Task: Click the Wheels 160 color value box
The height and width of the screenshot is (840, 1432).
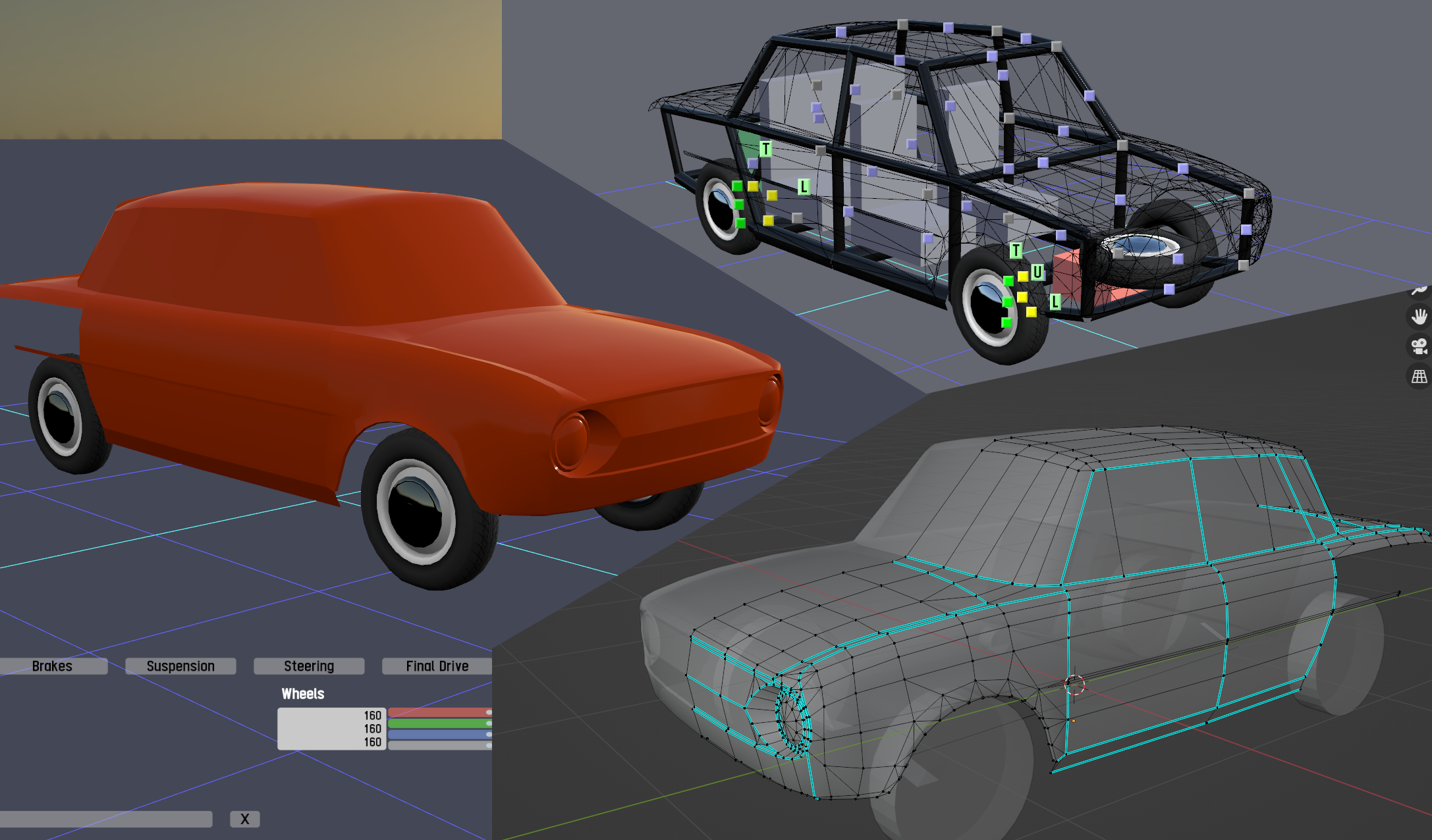Action: tap(331, 729)
